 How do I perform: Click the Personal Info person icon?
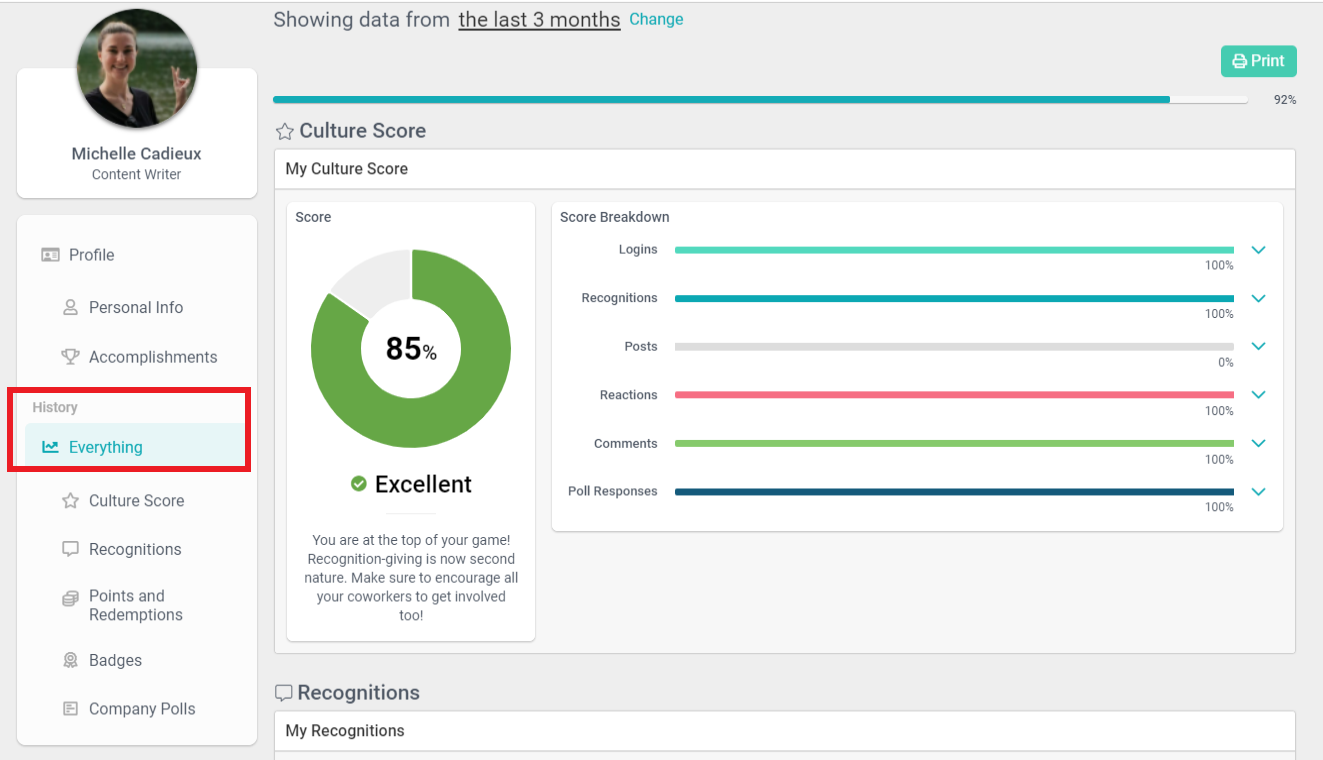click(x=70, y=308)
